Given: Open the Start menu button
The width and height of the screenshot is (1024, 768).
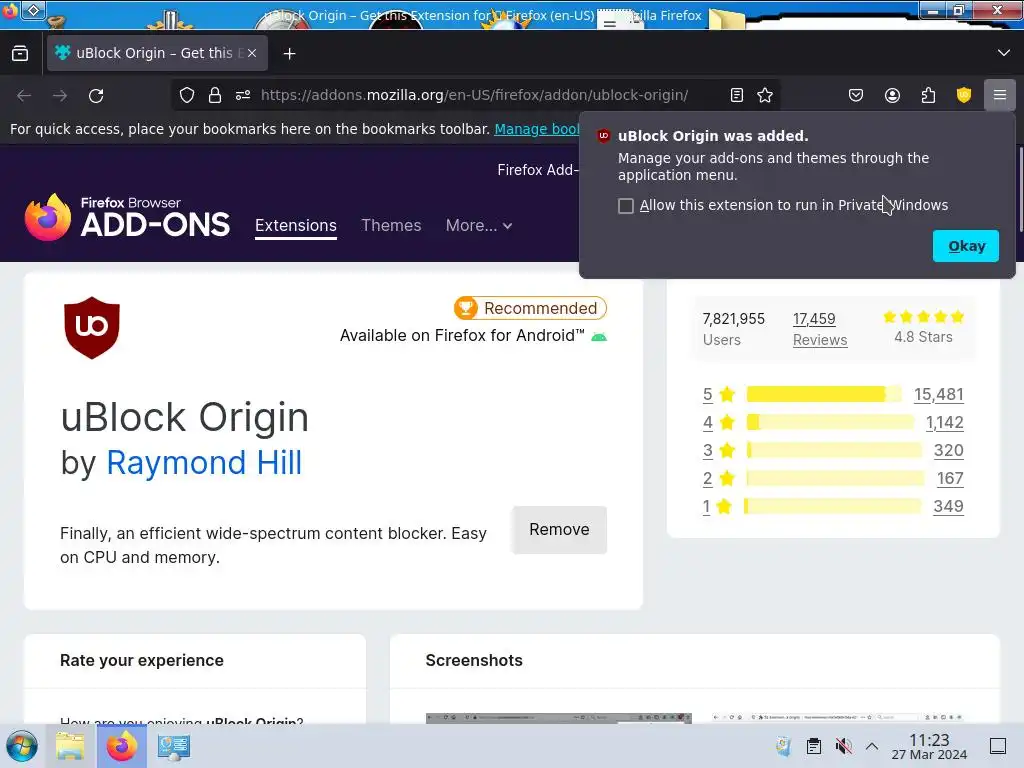Looking at the screenshot, I should point(22,746).
